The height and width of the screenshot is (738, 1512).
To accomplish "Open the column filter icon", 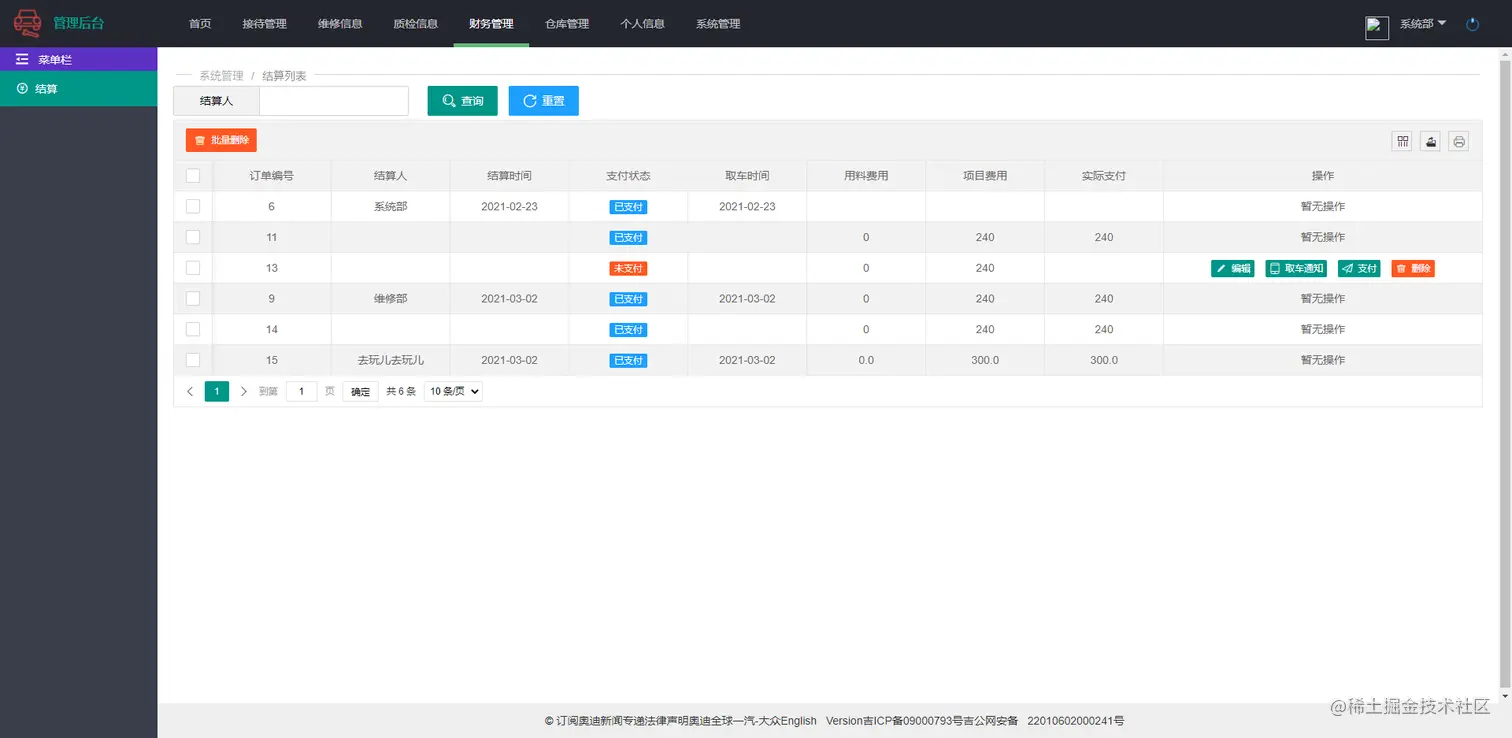I will (1403, 141).
